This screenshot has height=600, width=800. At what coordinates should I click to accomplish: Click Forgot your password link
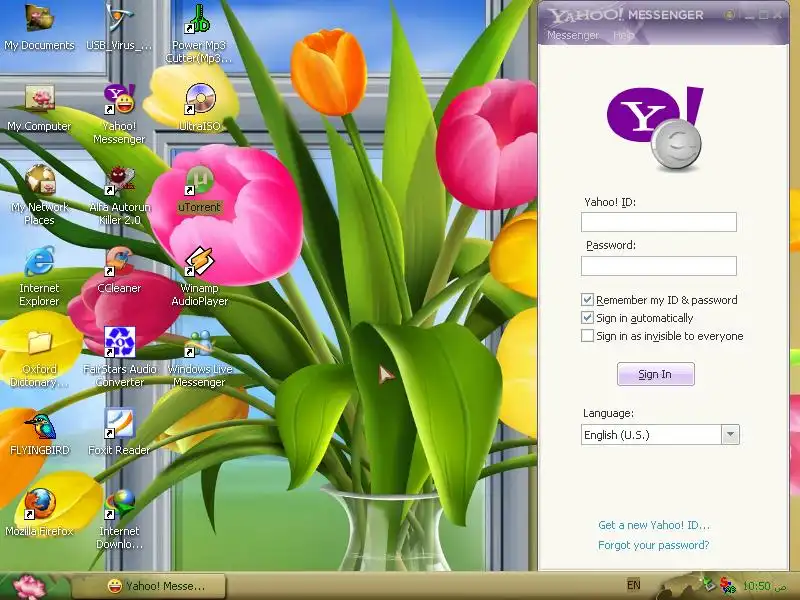(x=654, y=545)
